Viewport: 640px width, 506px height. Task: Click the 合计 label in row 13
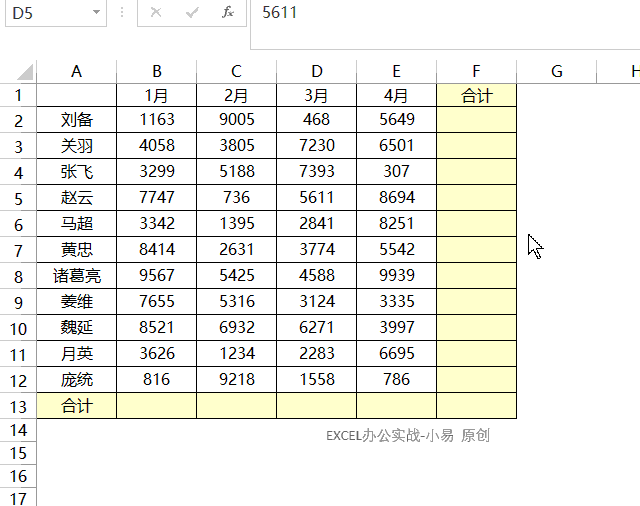[x=76, y=406]
